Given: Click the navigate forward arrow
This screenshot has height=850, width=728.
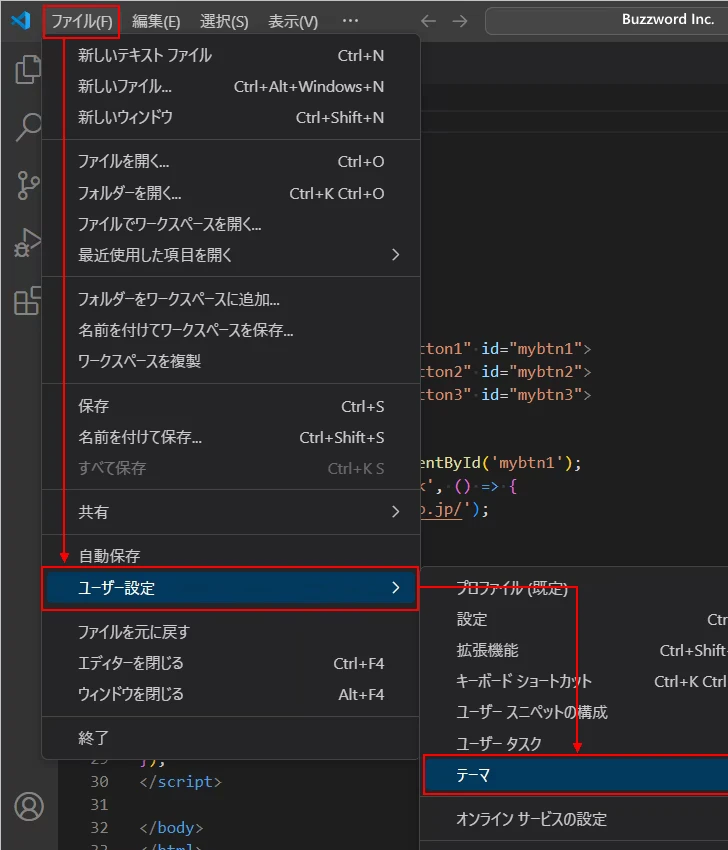Looking at the screenshot, I should coord(459,21).
